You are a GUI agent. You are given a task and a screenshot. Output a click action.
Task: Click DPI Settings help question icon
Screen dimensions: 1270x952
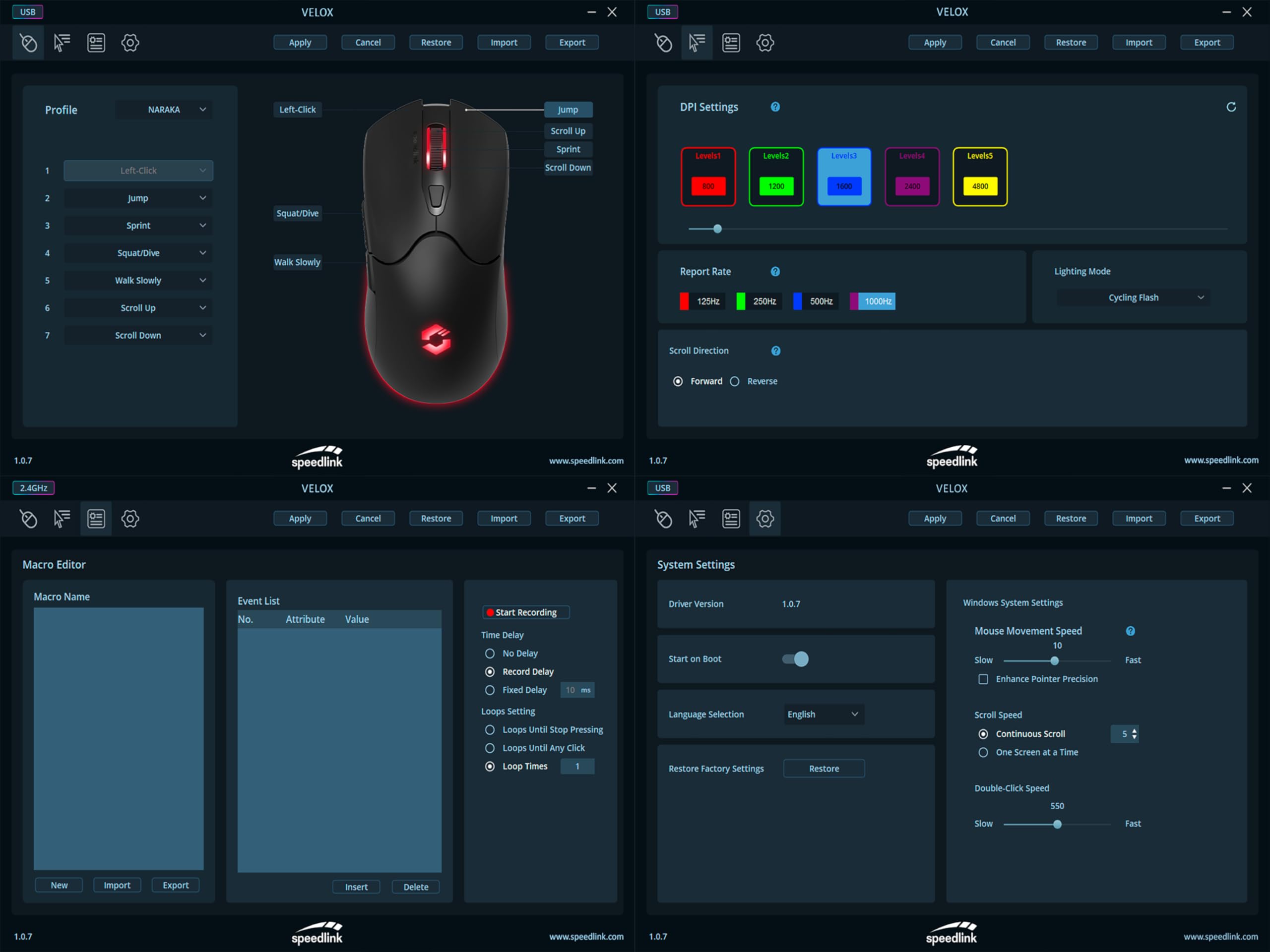click(x=775, y=107)
